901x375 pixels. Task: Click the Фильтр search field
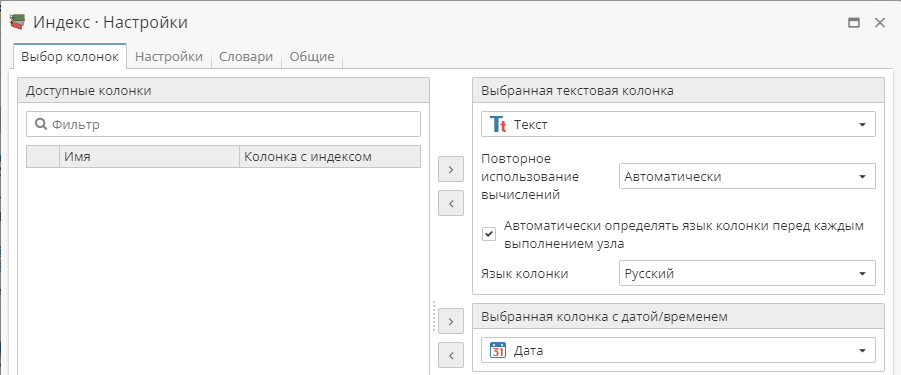[224, 124]
